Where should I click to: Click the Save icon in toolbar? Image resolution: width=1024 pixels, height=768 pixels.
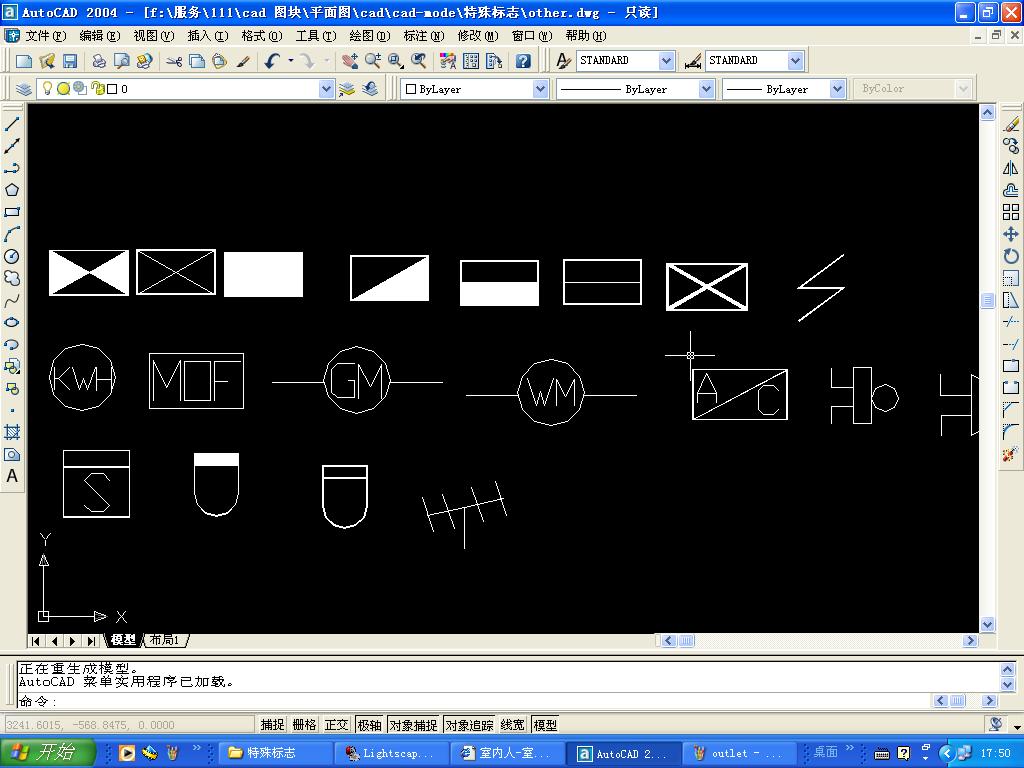click(x=70, y=61)
